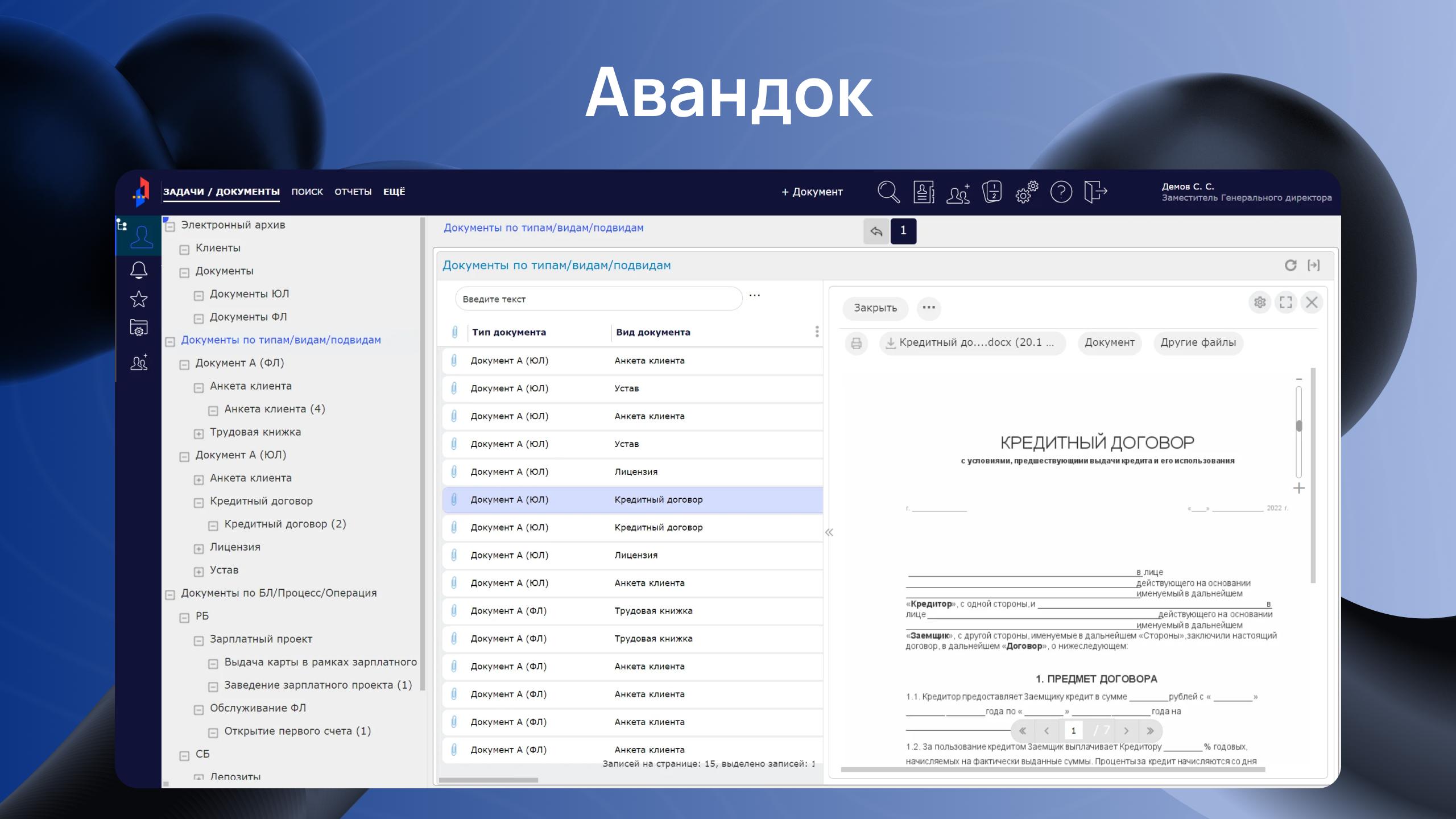Click the print icon in document preview
This screenshot has height=819, width=1456.
pos(856,343)
